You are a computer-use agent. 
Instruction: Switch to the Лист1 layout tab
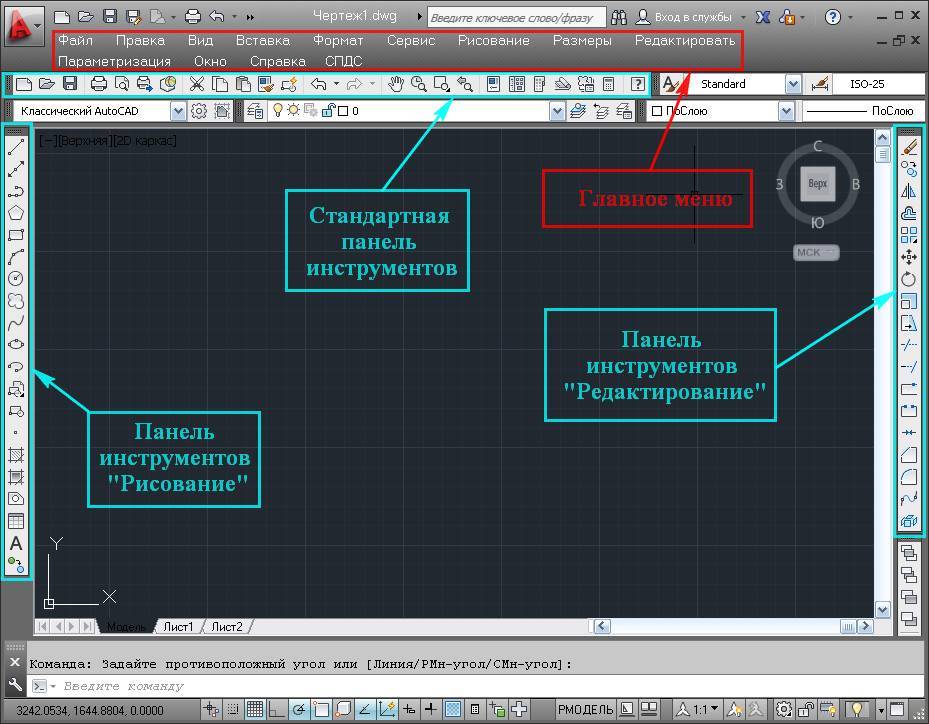[x=178, y=627]
